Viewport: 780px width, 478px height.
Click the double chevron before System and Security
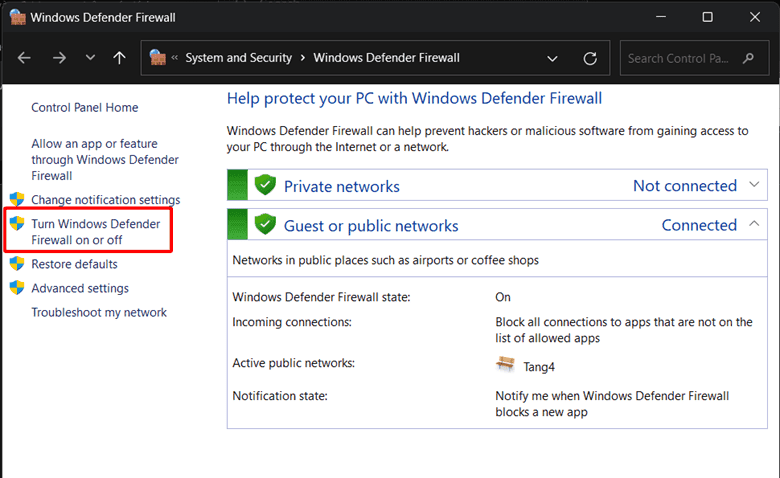[175, 58]
